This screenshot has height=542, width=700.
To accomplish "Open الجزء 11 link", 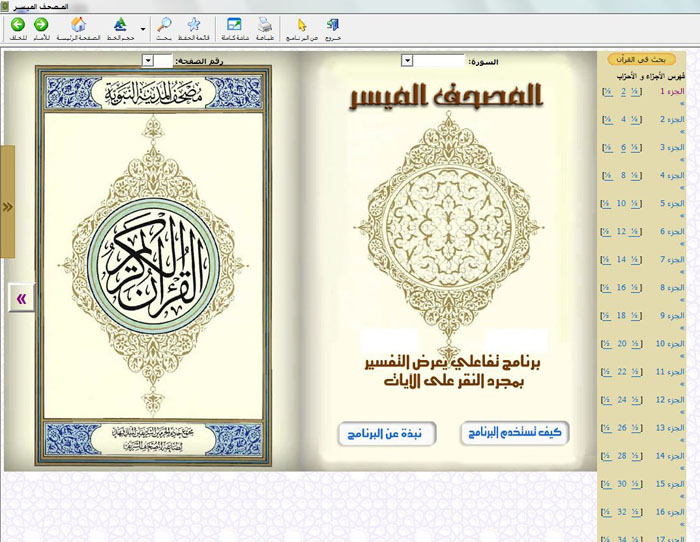I will click(671, 372).
